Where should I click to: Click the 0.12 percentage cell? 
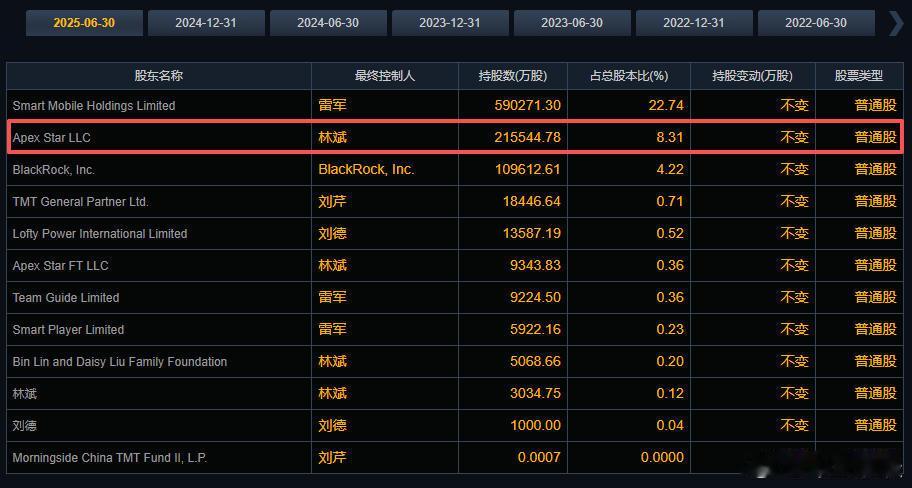[x=670, y=393]
